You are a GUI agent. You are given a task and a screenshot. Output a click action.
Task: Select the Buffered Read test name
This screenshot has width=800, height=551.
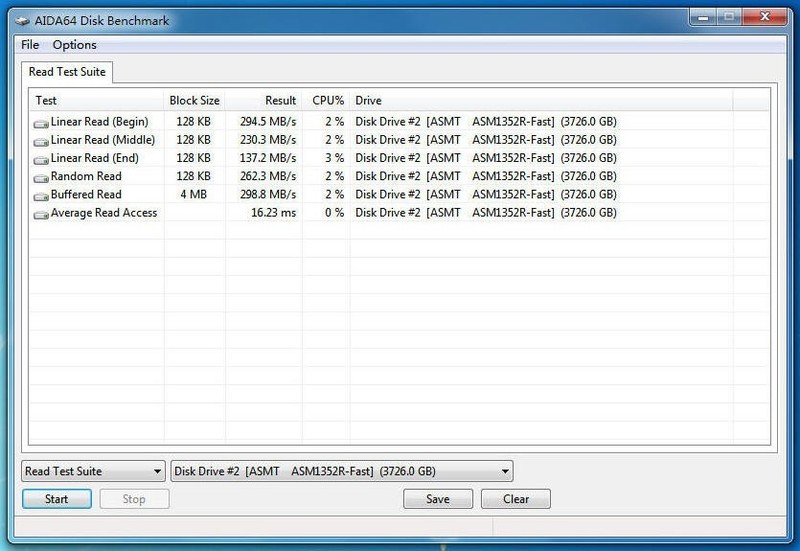coord(86,194)
